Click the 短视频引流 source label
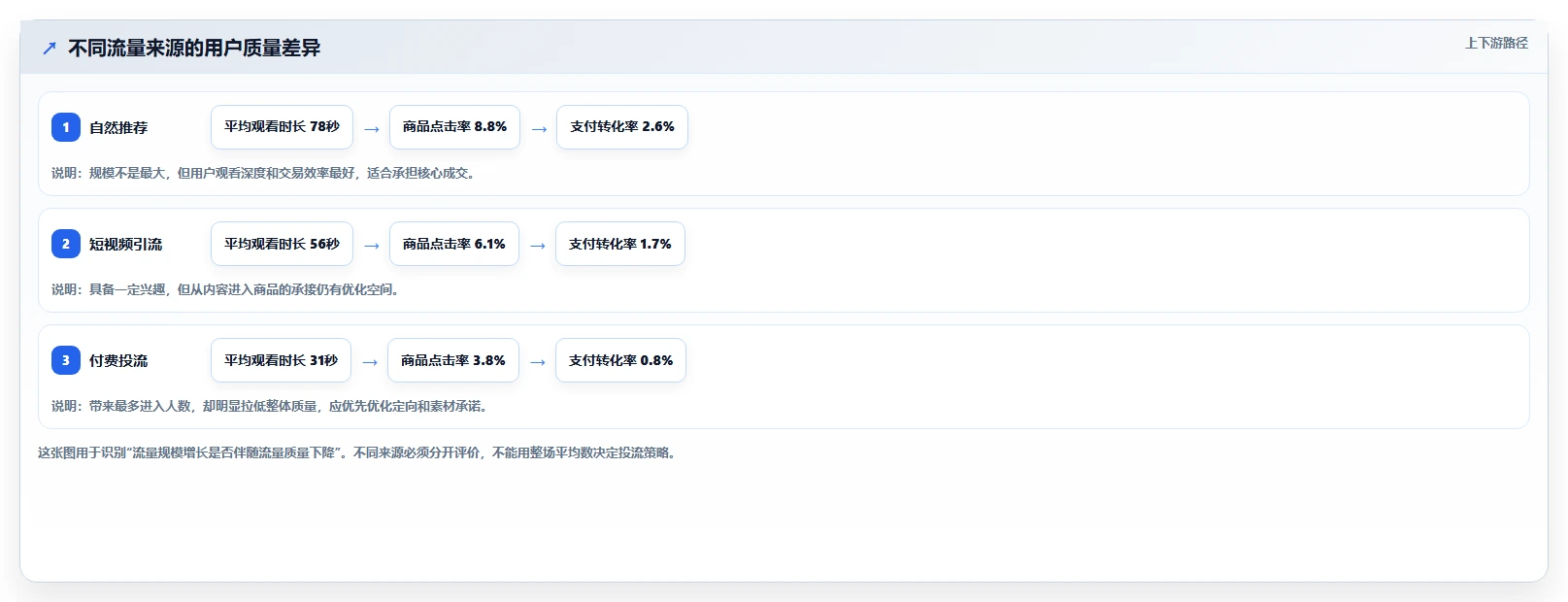The width and height of the screenshot is (1568, 602). 125,244
